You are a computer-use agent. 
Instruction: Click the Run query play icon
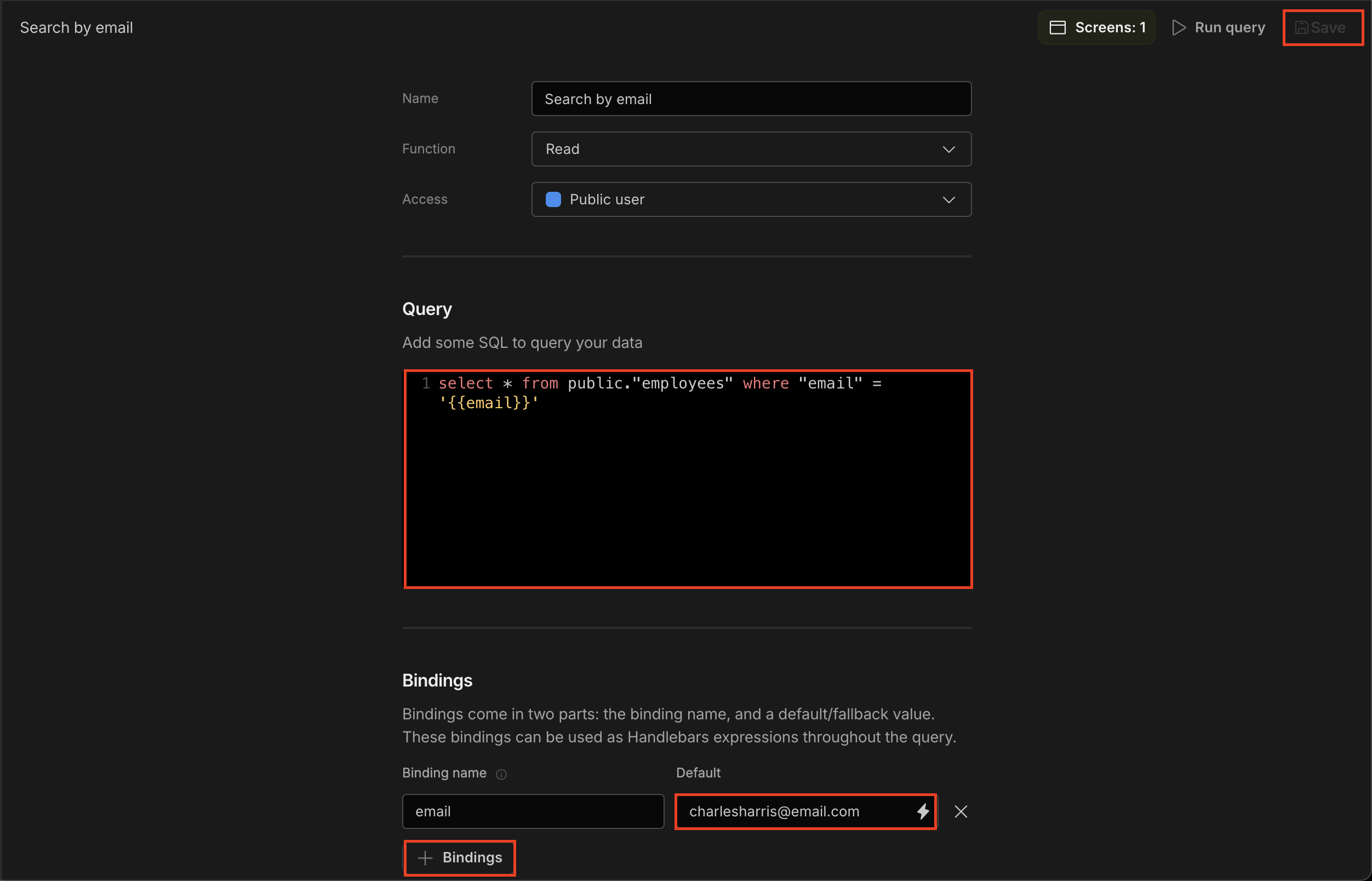[1179, 27]
